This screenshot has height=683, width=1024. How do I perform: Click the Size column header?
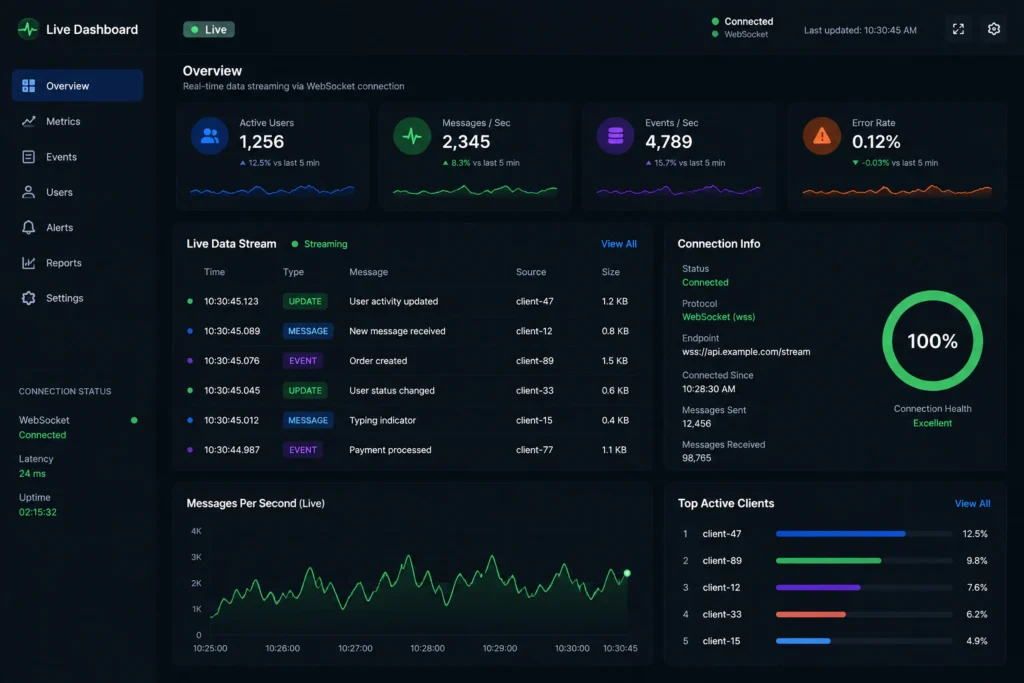click(x=611, y=272)
